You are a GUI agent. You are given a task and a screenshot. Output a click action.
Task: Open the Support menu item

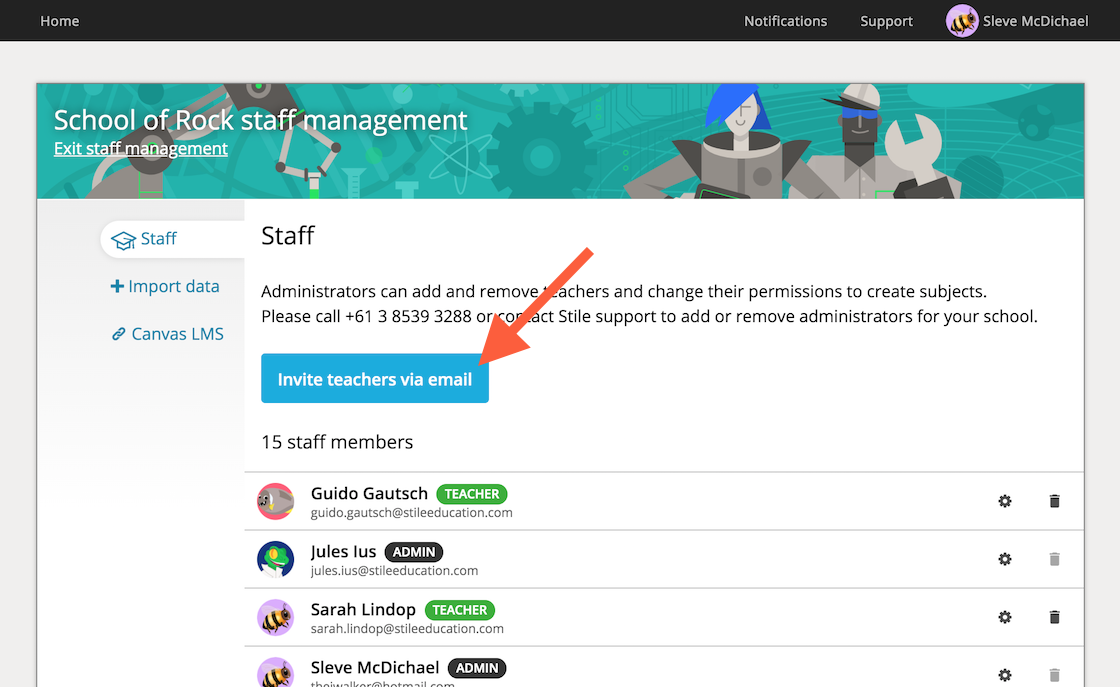tap(886, 21)
